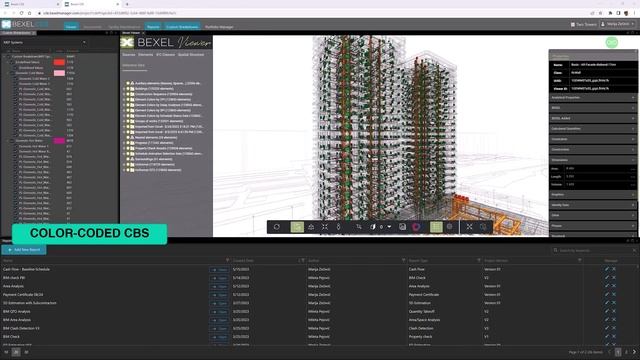Click the edit pencil for Cash Flow report
The width and height of the screenshot is (640, 360).
click(607, 269)
